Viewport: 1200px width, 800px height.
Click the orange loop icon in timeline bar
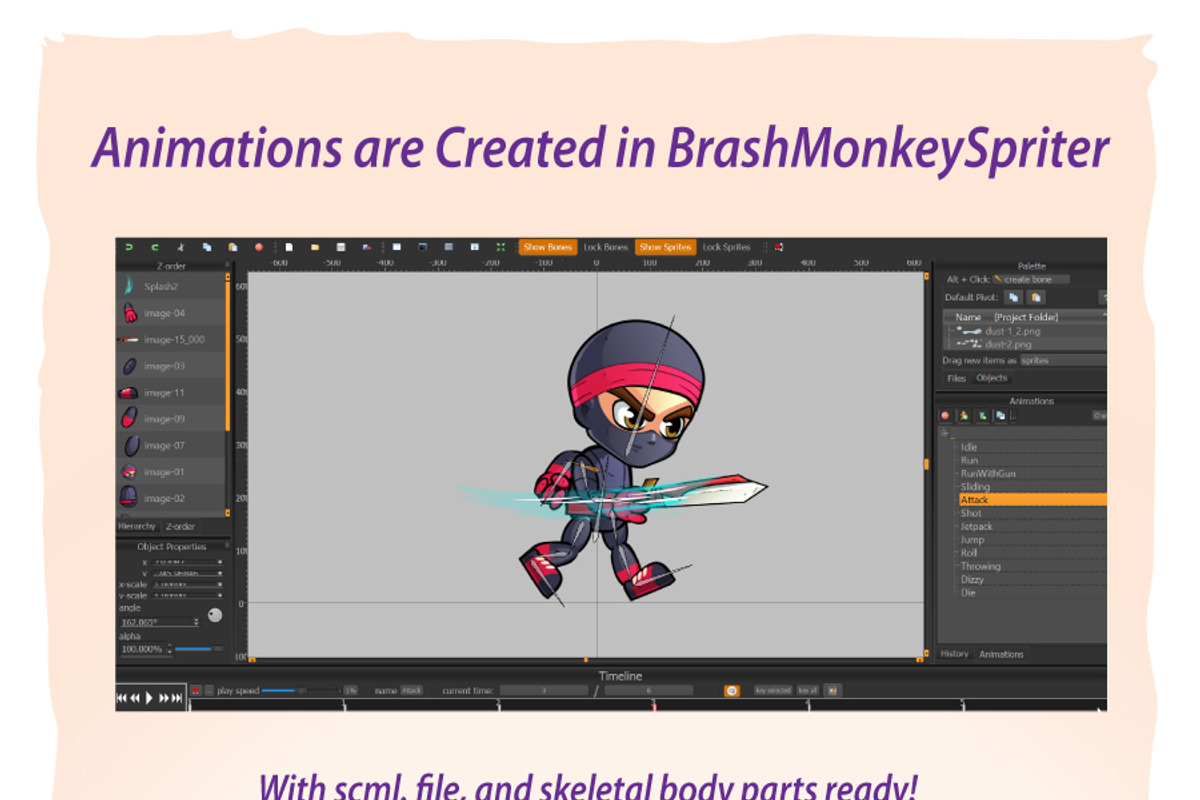[x=732, y=690]
